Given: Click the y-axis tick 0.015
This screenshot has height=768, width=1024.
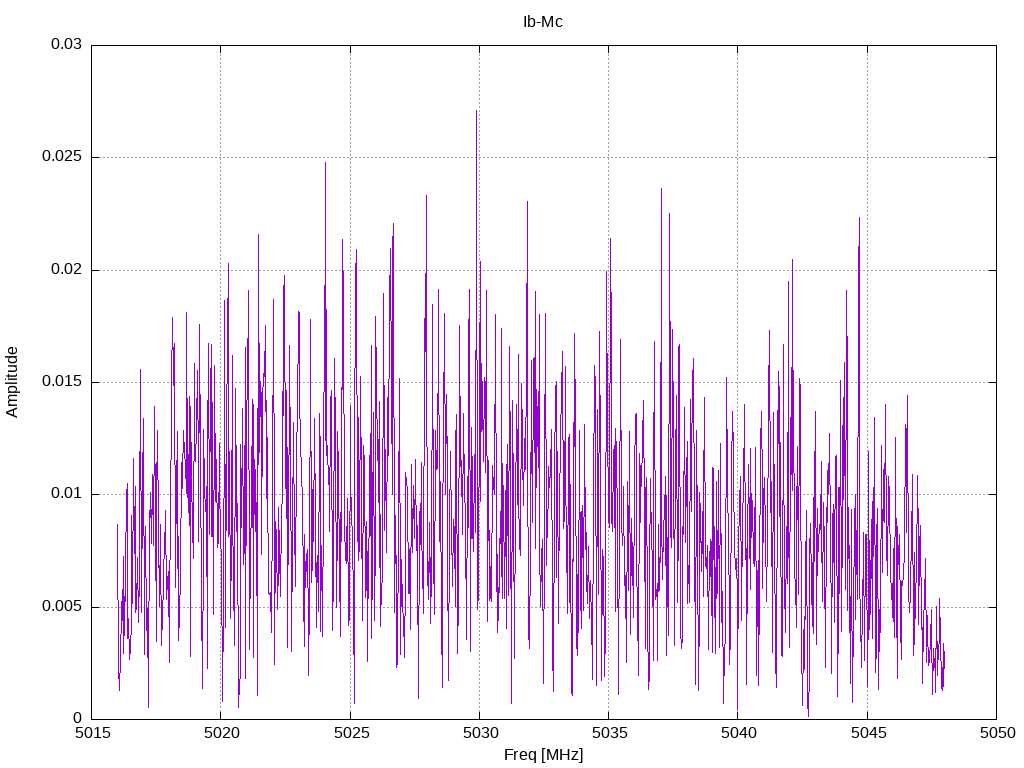Looking at the screenshot, I should (x=62, y=381).
